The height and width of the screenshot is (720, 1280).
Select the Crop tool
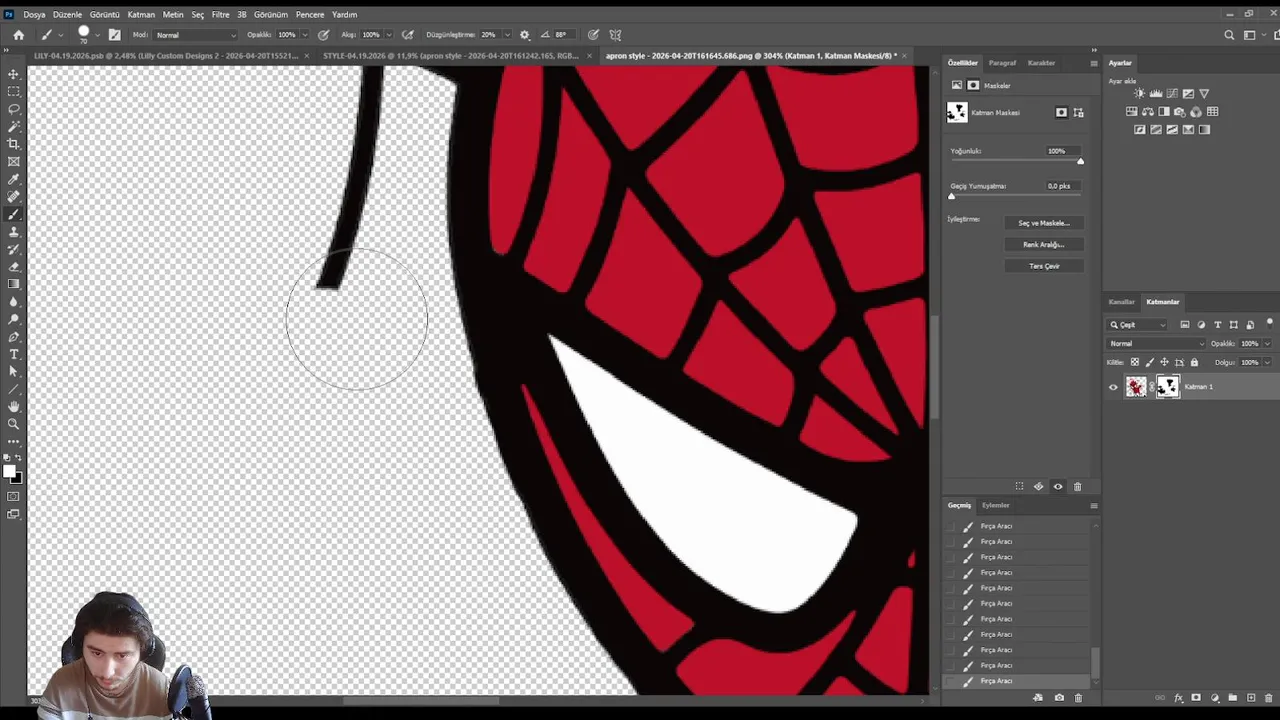14,144
